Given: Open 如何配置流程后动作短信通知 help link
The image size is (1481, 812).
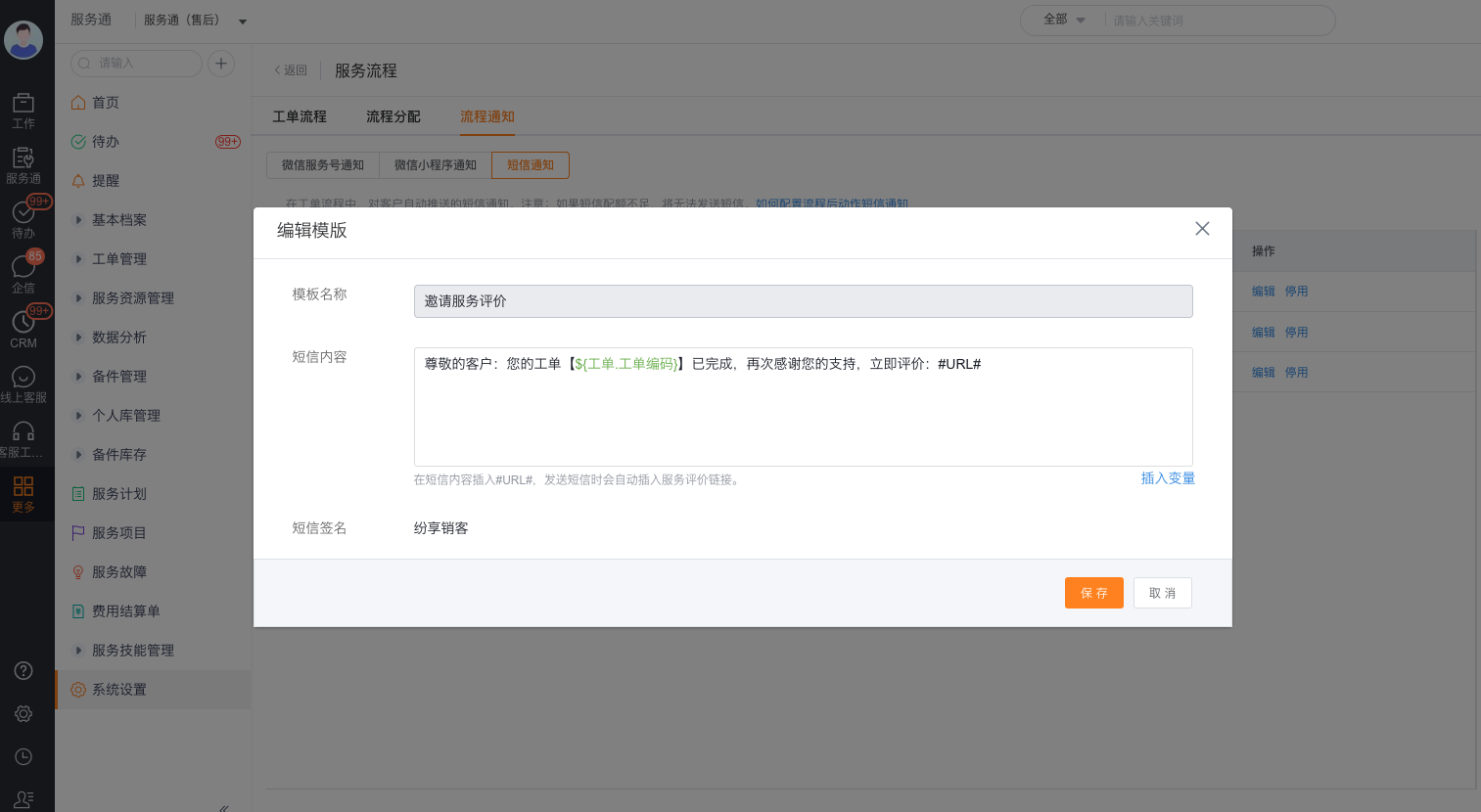Looking at the screenshot, I should click(832, 203).
